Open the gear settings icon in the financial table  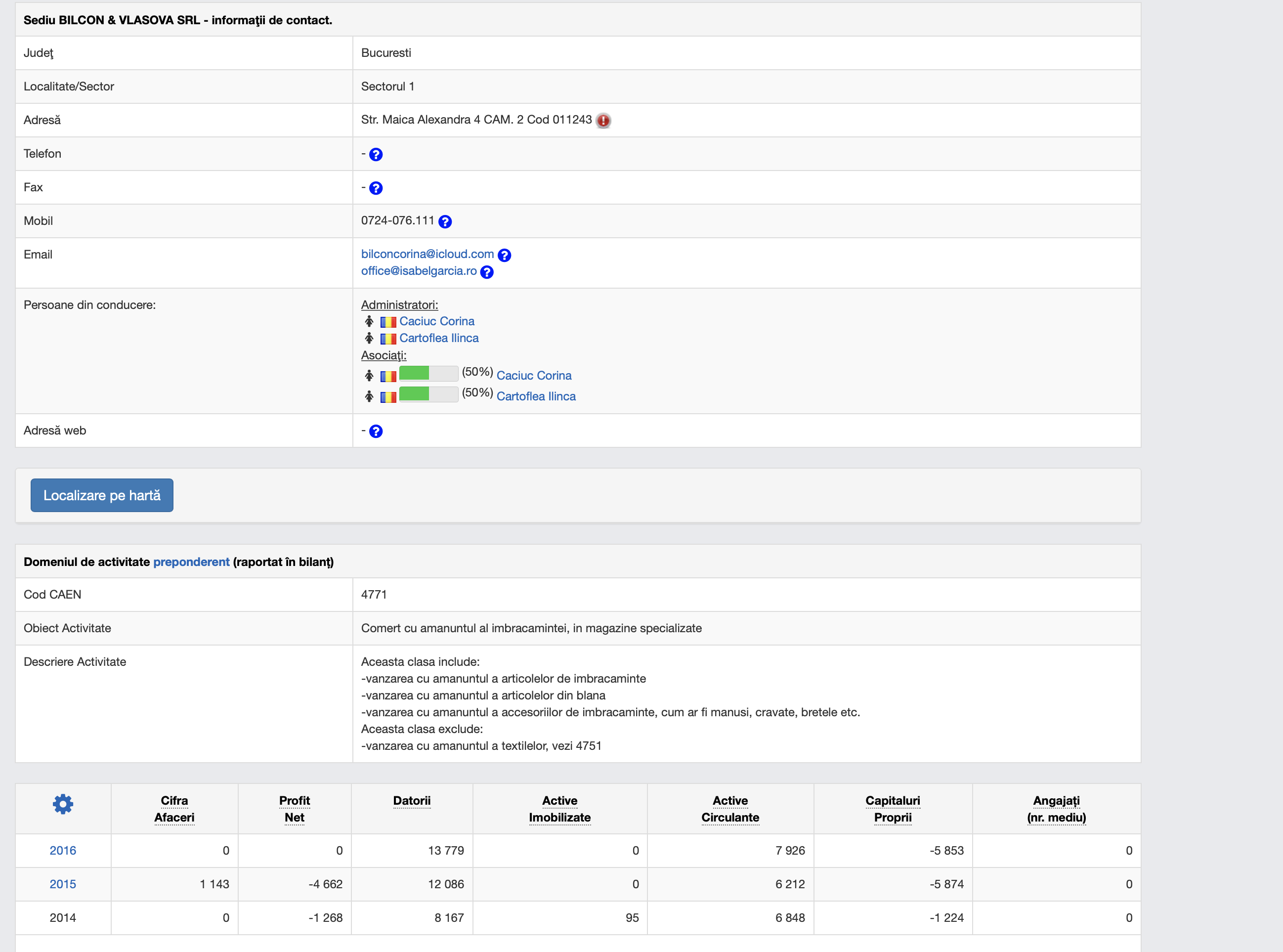tap(63, 804)
